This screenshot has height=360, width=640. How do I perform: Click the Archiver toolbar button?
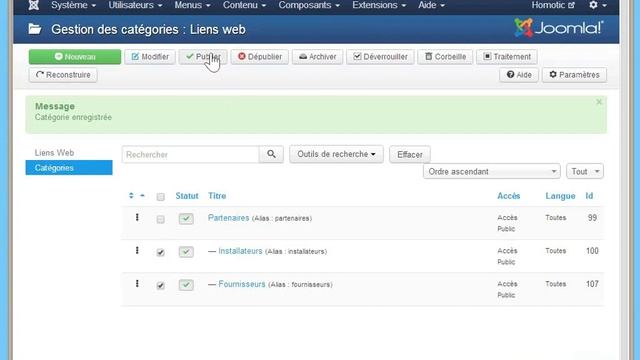point(318,57)
